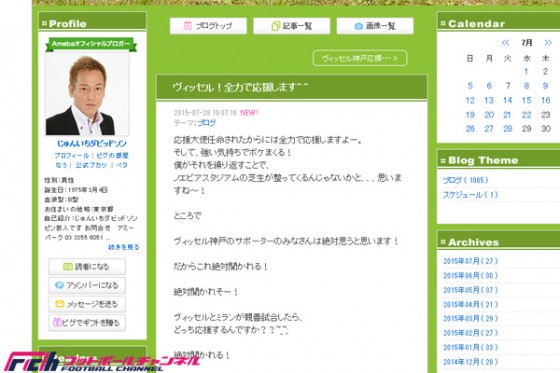
Task: Click the green pages icon on 記事一覧
Action: click(x=275, y=26)
